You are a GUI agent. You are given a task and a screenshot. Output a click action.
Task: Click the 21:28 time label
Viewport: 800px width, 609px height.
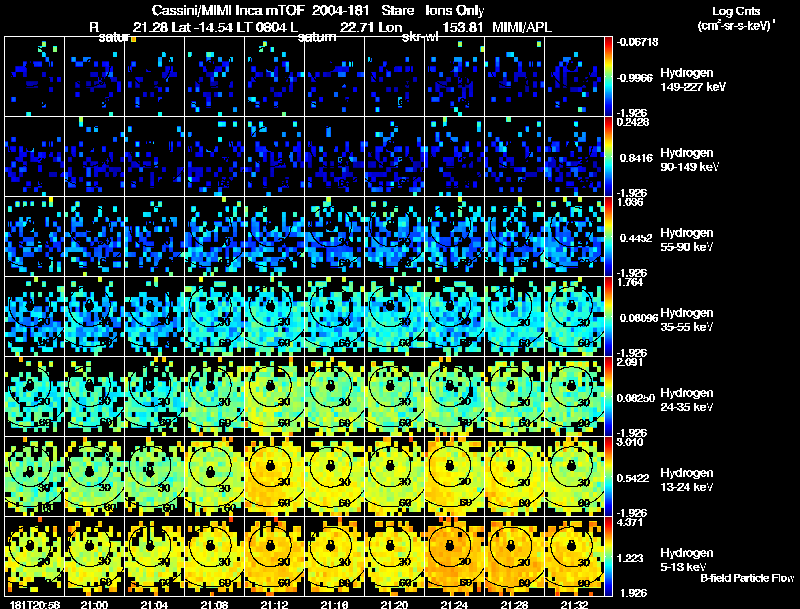[x=514, y=605]
